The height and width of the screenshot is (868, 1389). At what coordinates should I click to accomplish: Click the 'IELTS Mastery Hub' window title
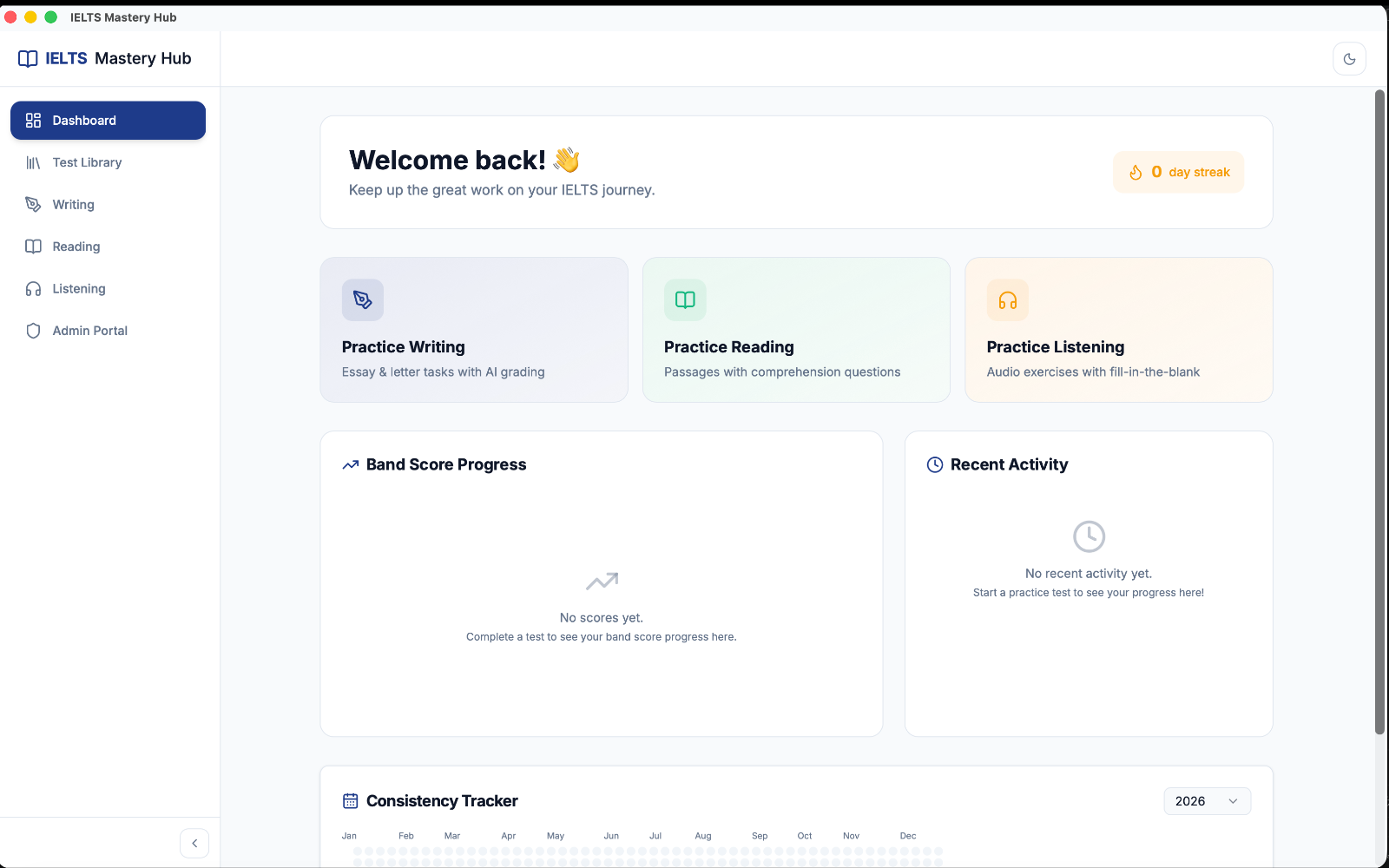[123, 17]
